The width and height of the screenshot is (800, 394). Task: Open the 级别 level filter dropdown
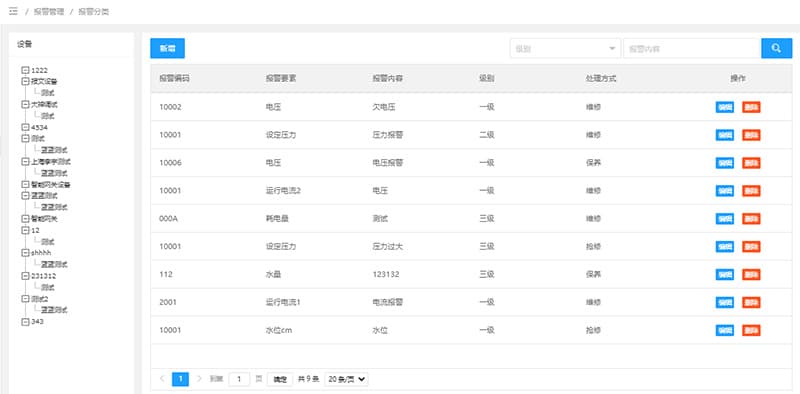point(565,48)
